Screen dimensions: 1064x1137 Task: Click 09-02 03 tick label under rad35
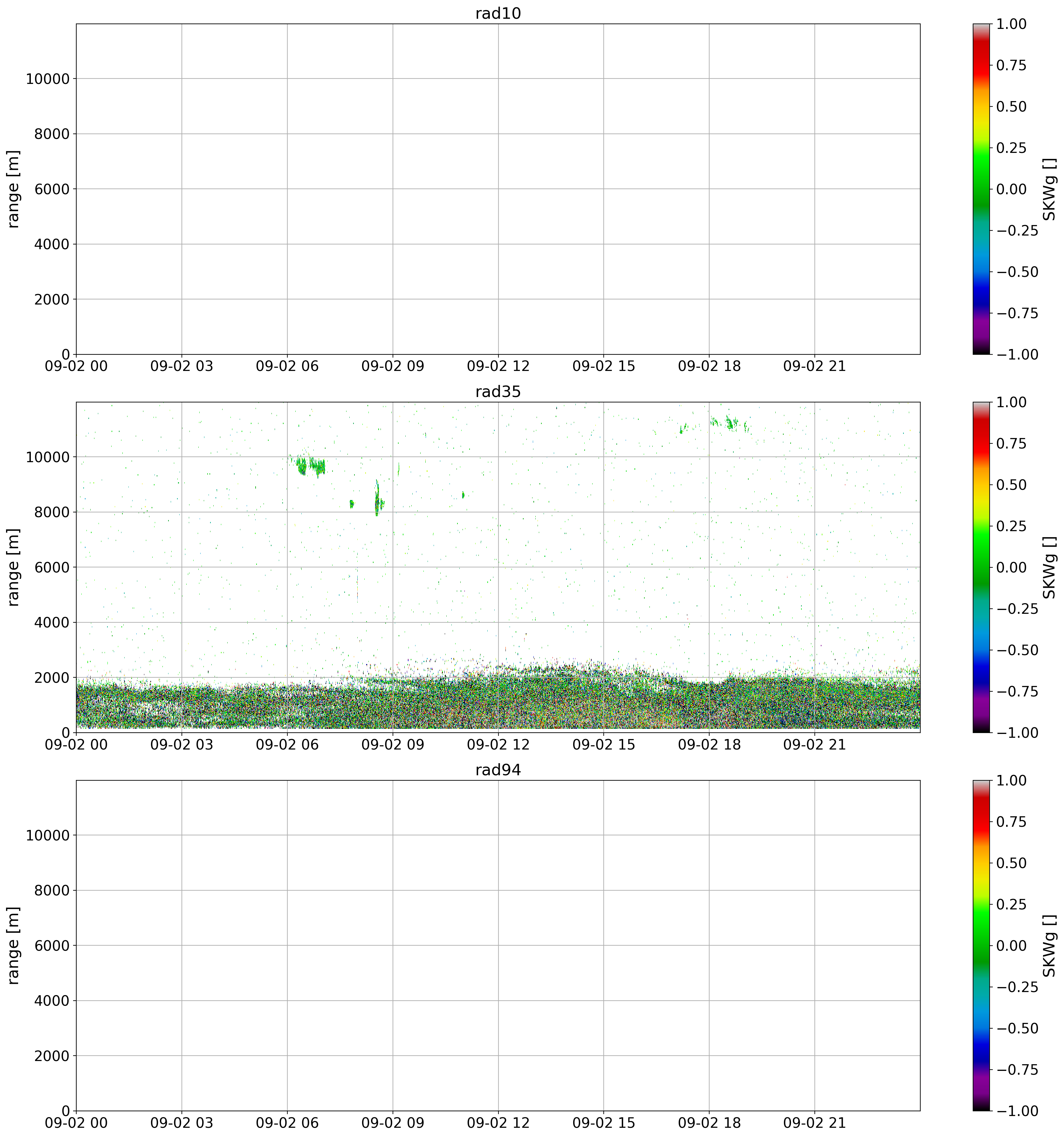[181, 745]
